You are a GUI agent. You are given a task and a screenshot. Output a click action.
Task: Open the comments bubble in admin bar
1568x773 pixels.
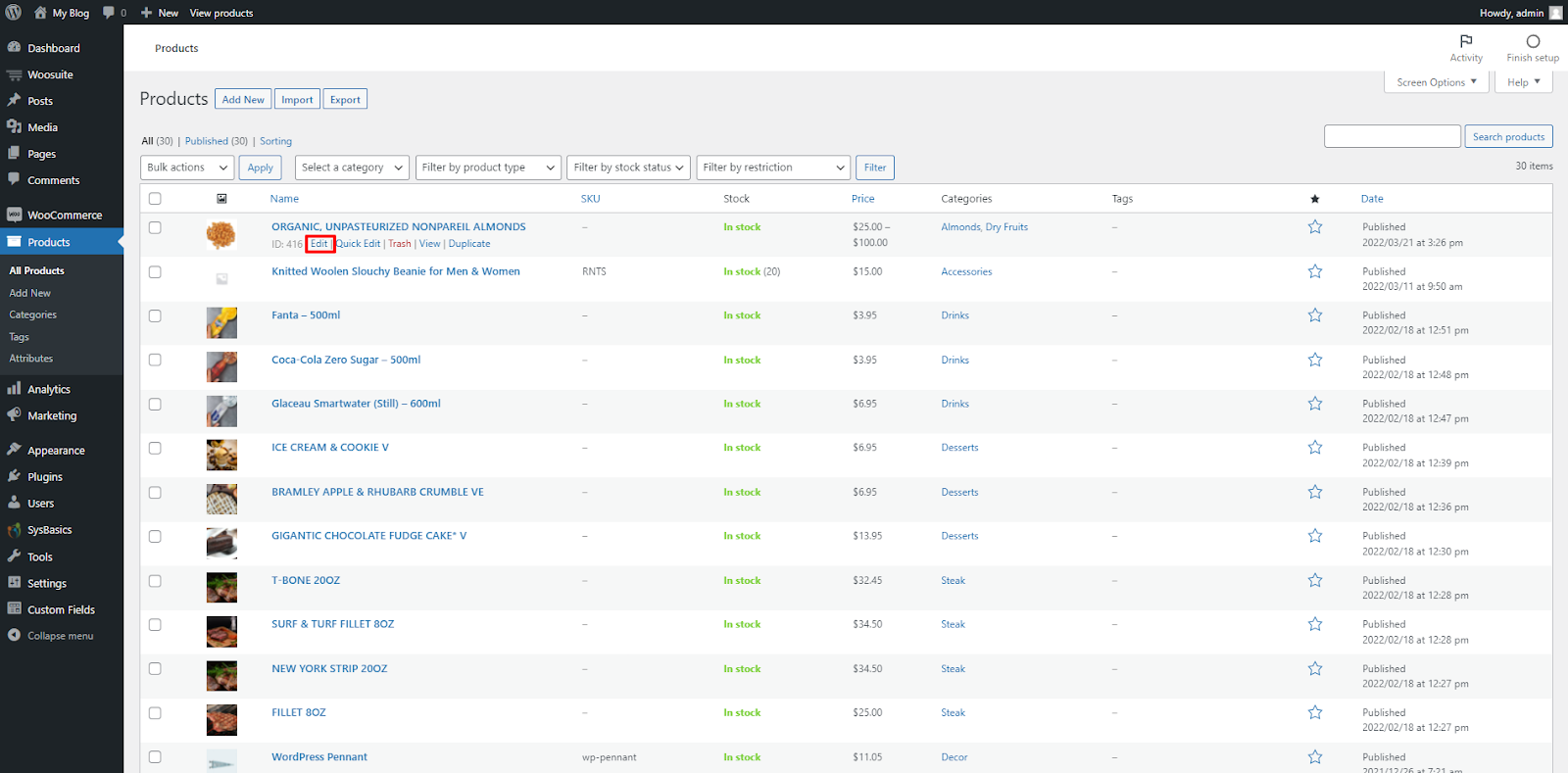(x=109, y=13)
